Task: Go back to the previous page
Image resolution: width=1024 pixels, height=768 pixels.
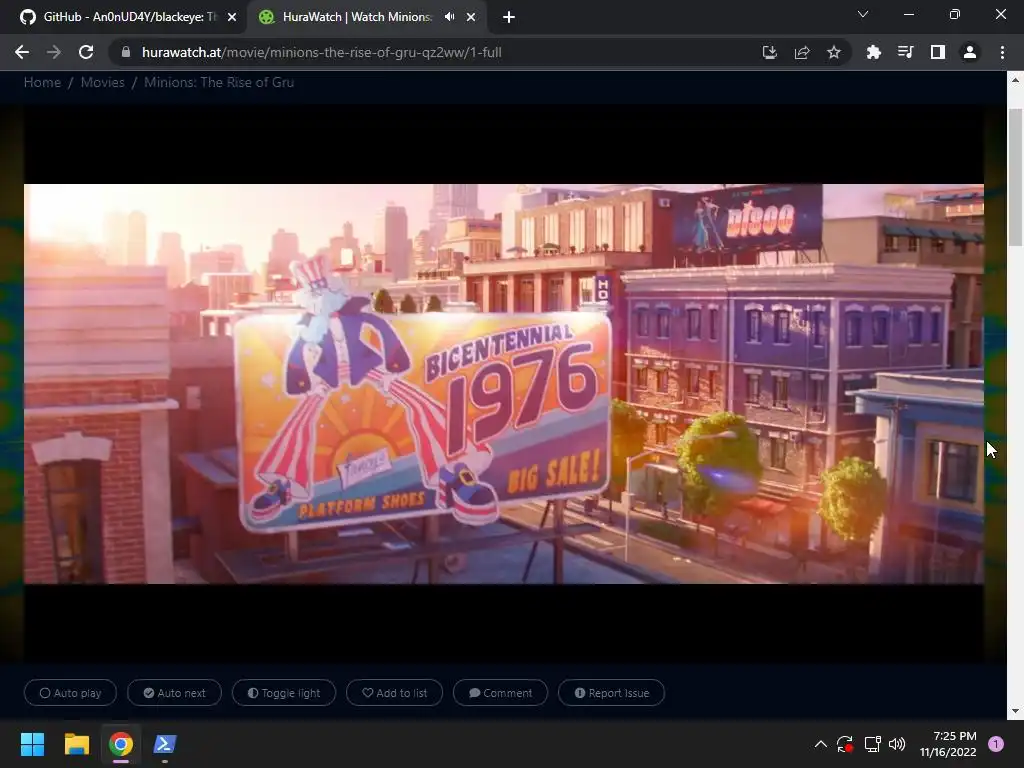Action: 22,52
